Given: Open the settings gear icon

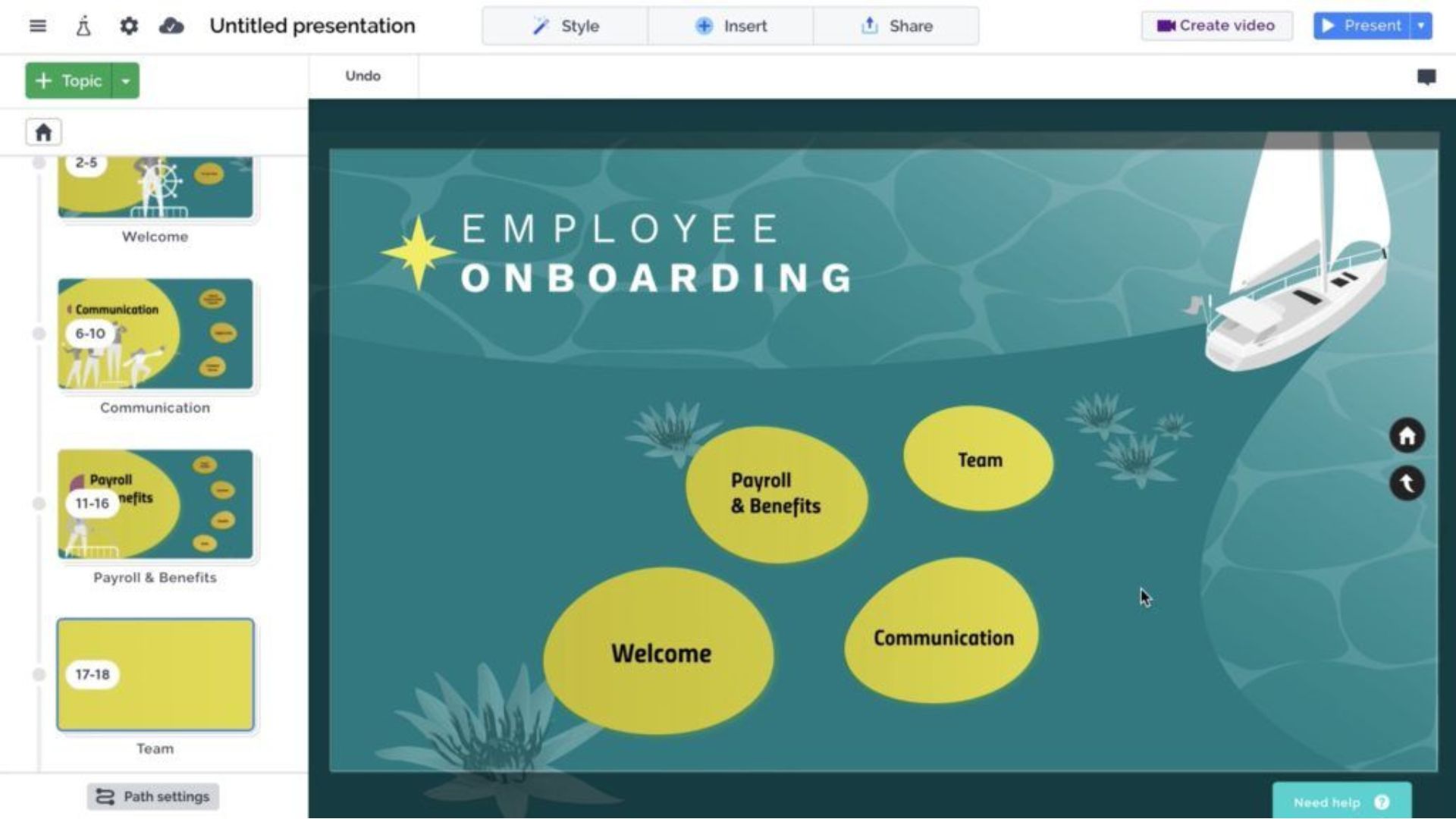Looking at the screenshot, I should tap(129, 26).
